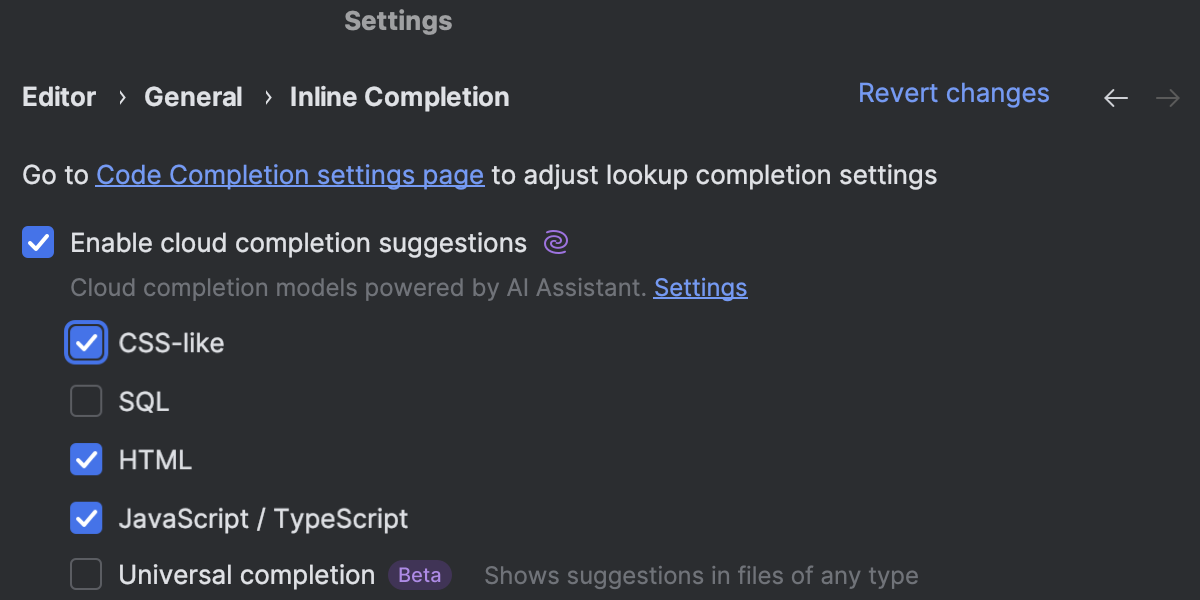Click Revert changes
Viewport: 1200px width, 600px height.
point(953,93)
